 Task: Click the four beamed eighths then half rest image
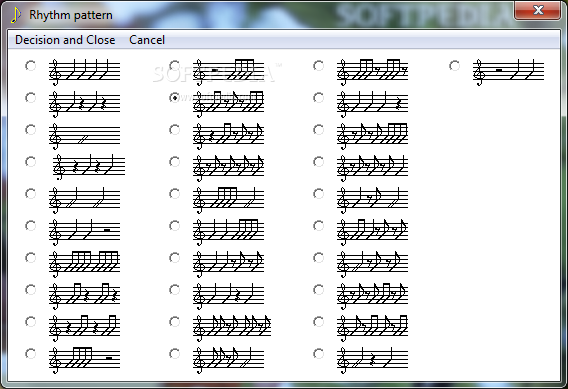(x=84, y=360)
